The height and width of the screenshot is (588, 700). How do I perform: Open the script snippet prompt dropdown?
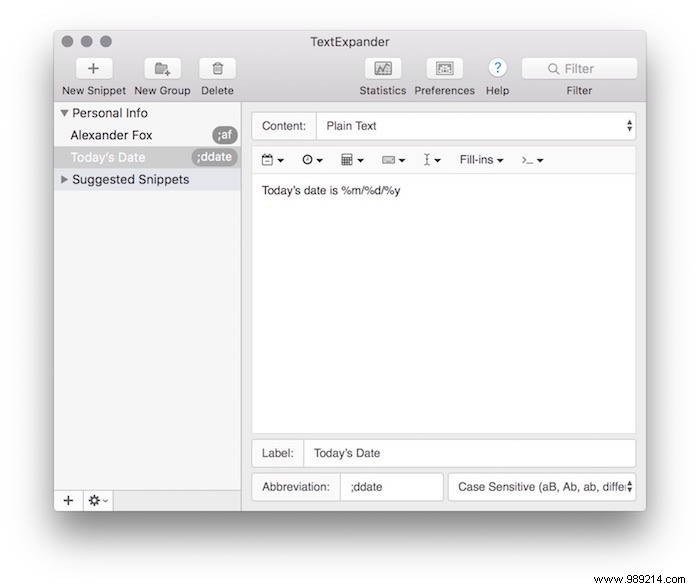pyautogui.click(x=532, y=160)
